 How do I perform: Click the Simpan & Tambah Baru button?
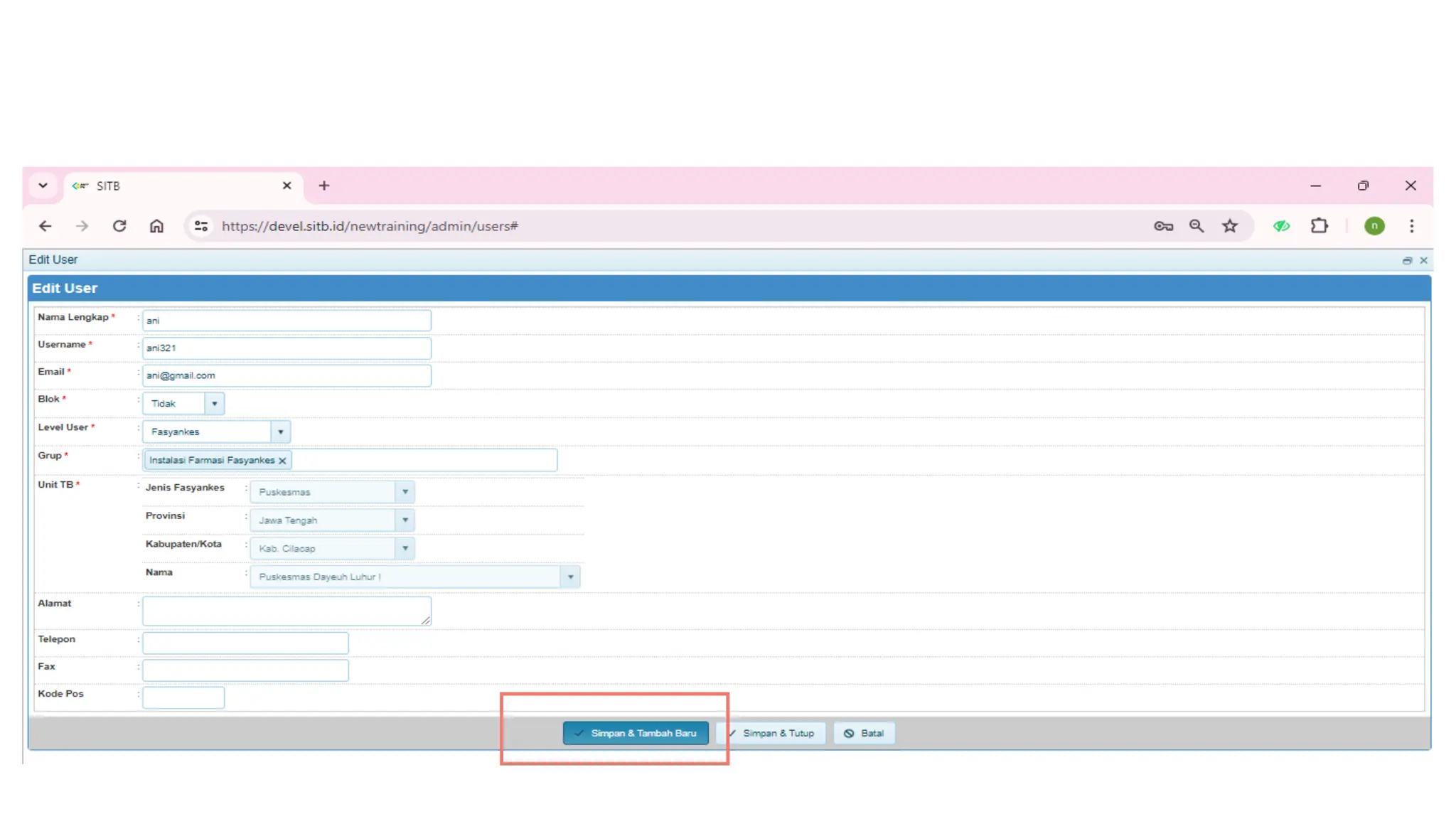pos(636,733)
